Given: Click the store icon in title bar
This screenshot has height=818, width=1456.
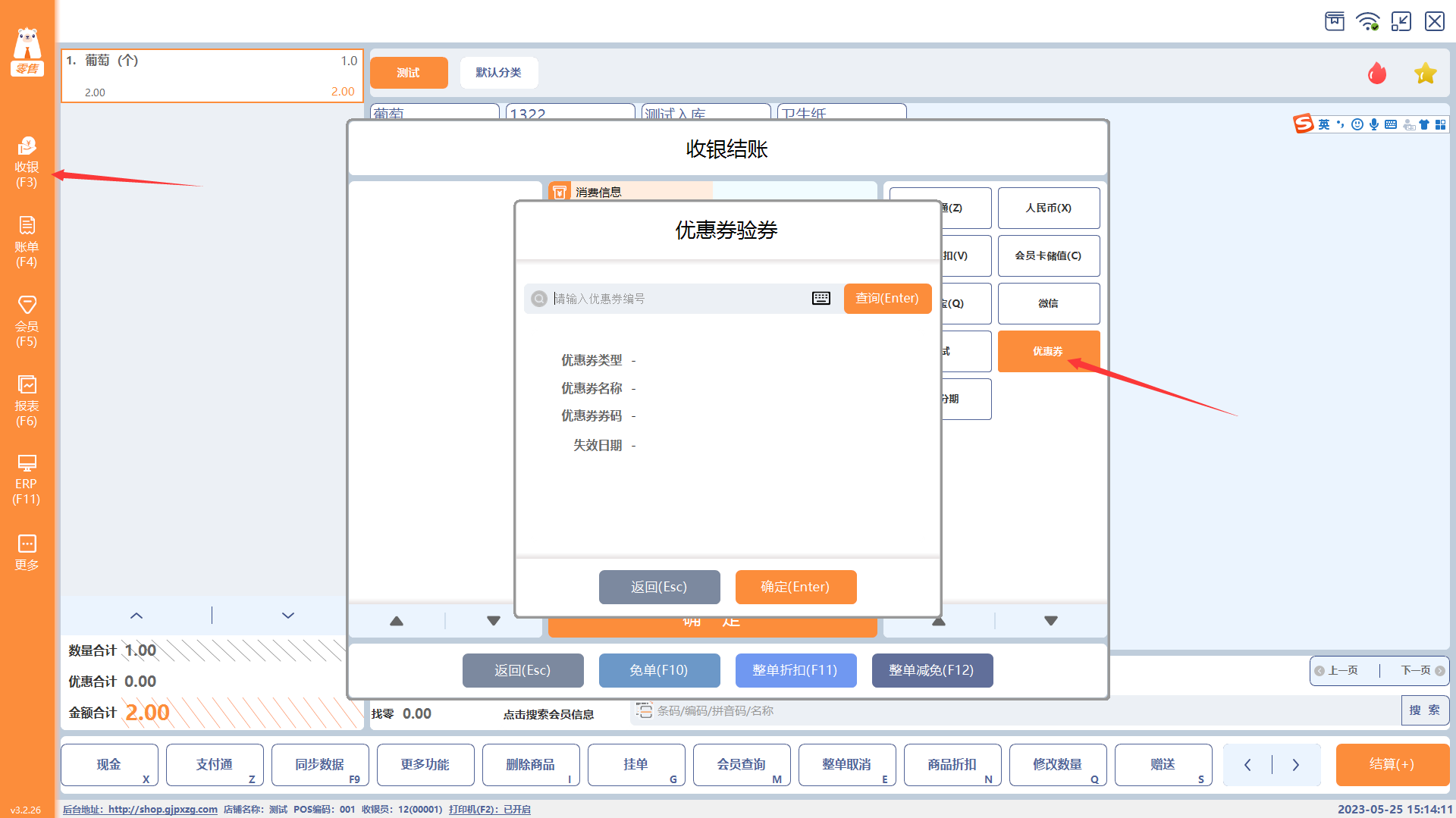Looking at the screenshot, I should 1335,21.
